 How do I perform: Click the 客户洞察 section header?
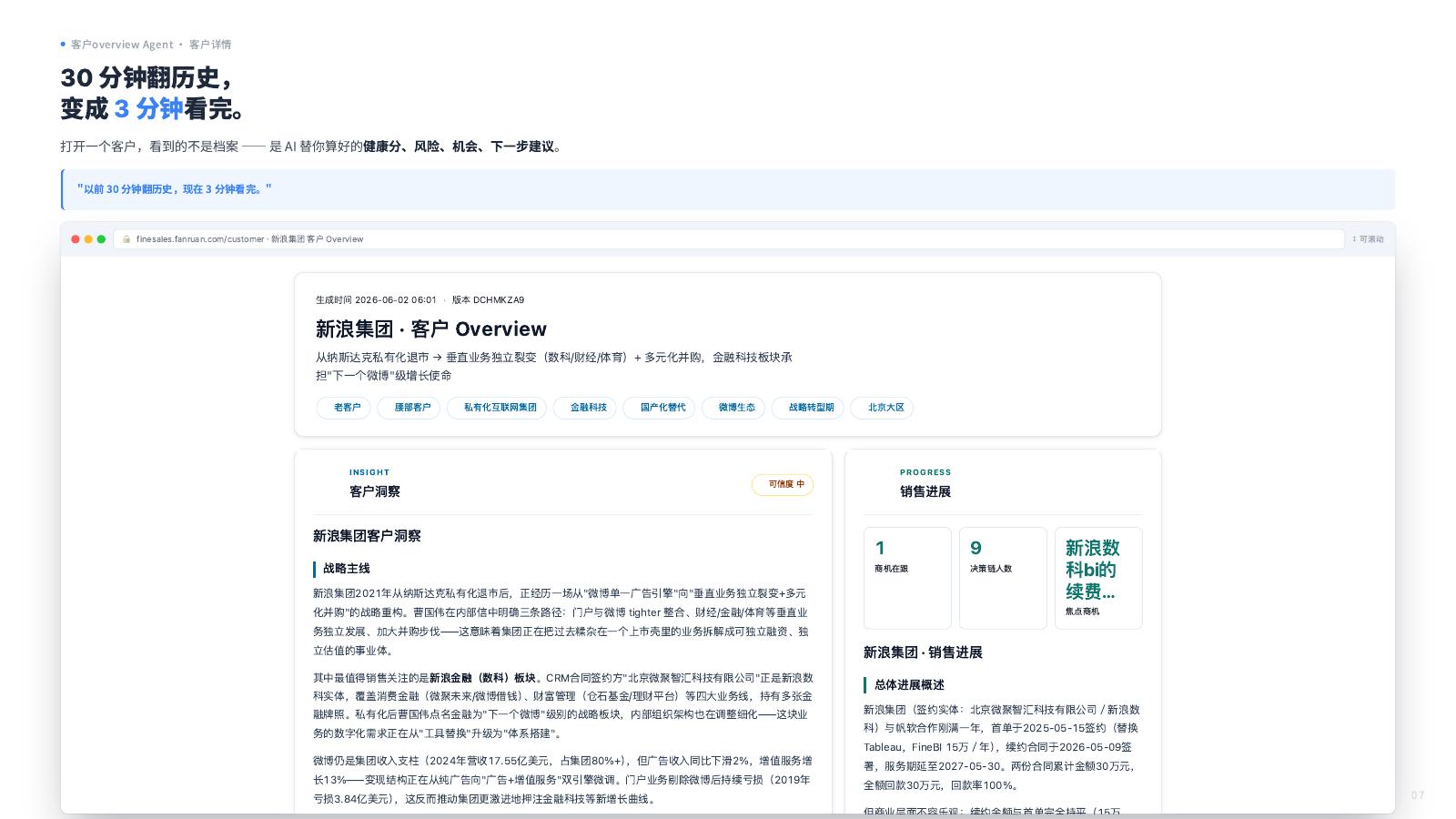coord(375,491)
